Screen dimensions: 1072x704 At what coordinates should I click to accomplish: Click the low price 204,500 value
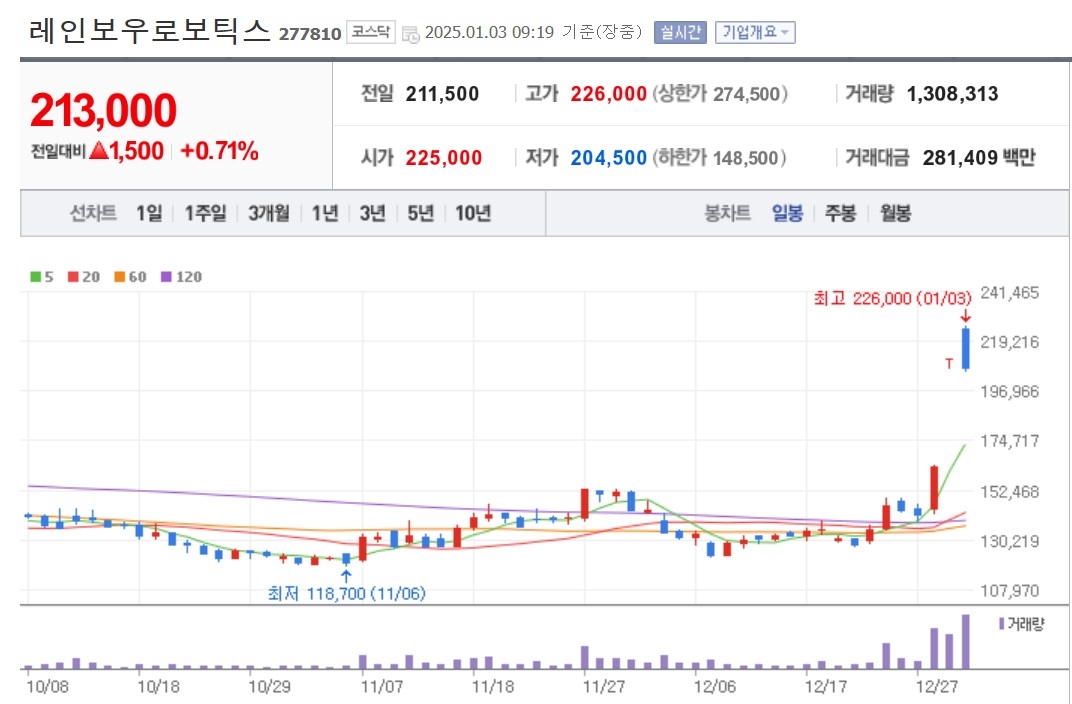pos(608,158)
